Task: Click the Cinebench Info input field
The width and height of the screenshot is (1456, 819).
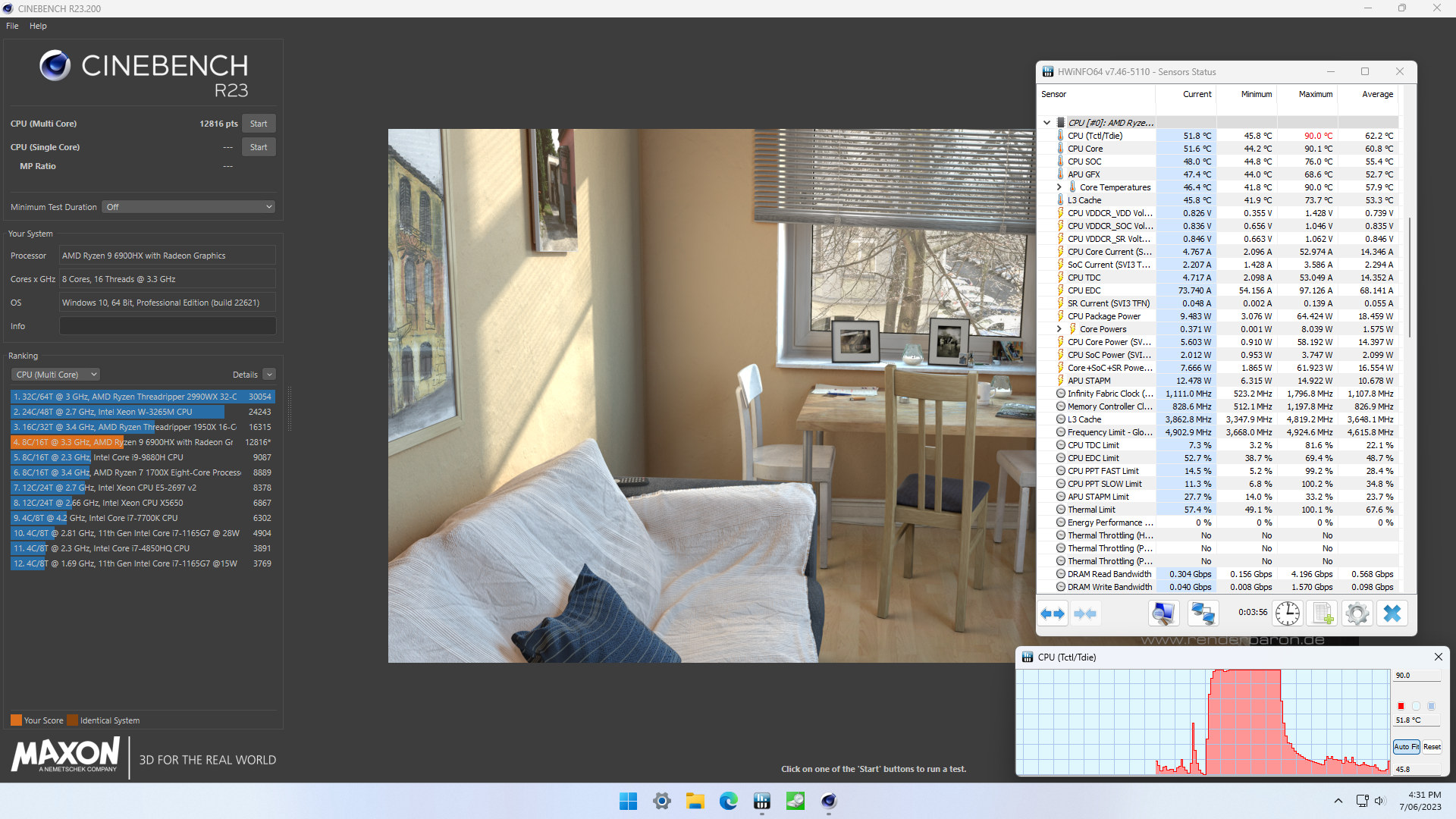Action: [x=168, y=326]
